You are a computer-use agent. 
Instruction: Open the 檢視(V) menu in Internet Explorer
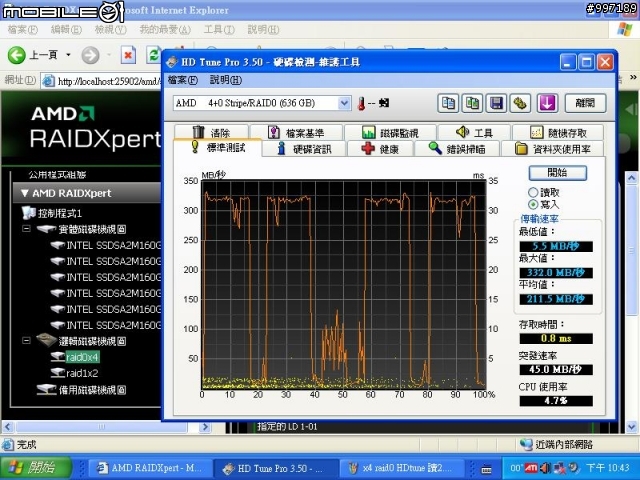click(x=110, y=29)
